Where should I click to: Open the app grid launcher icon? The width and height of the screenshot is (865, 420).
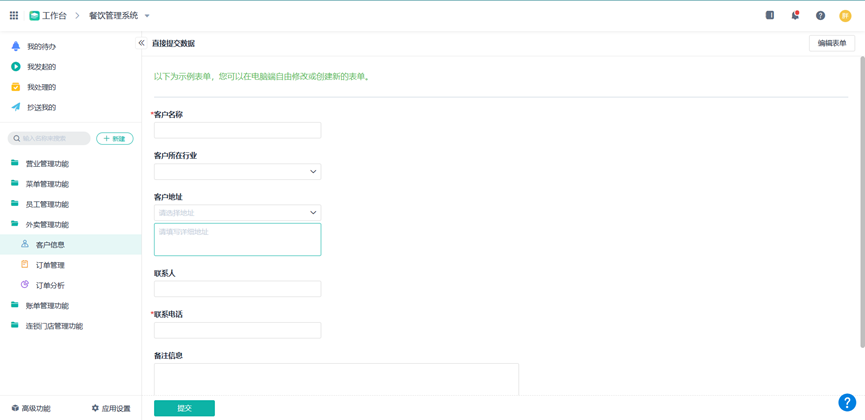14,15
